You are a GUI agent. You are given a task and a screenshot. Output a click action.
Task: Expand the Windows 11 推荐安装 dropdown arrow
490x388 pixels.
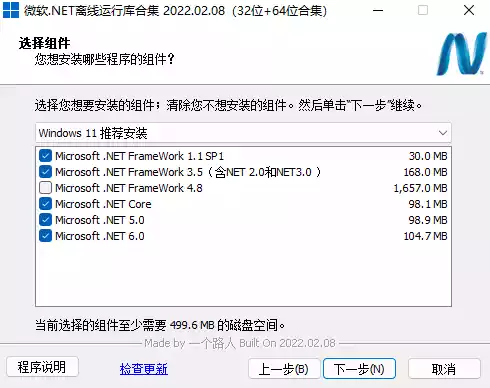pyautogui.click(x=443, y=133)
